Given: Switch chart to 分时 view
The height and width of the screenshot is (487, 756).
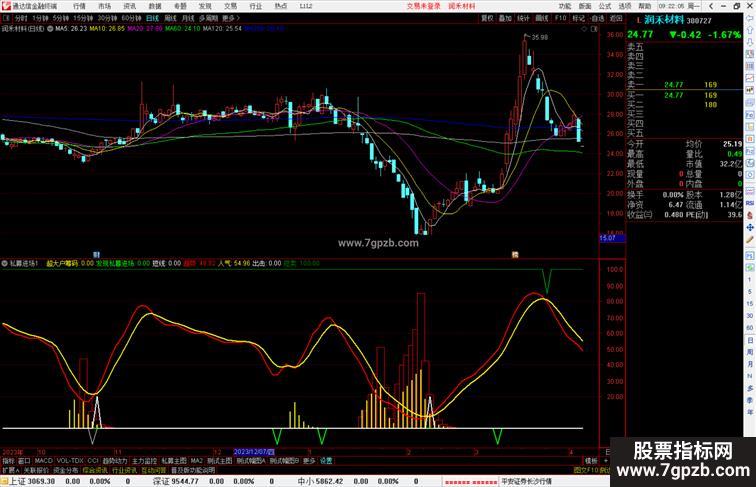Looking at the screenshot, I should (x=21, y=18).
